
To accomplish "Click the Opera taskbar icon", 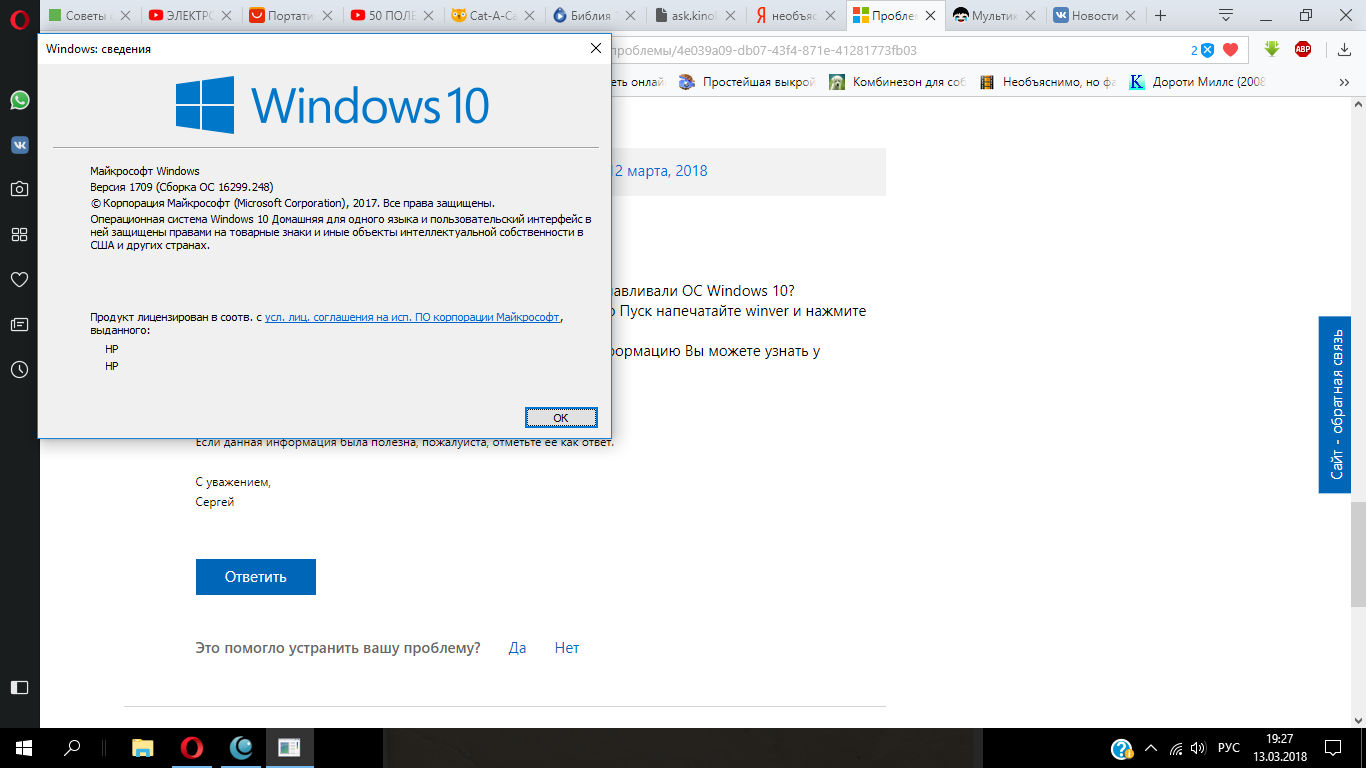I will tap(192, 747).
